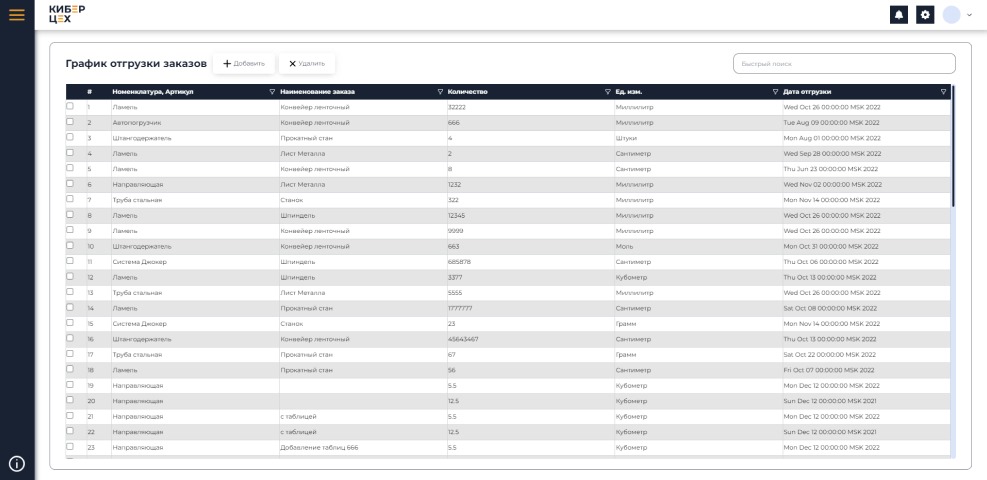
Task: Click the Добавить button
Action: coord(244,64)
